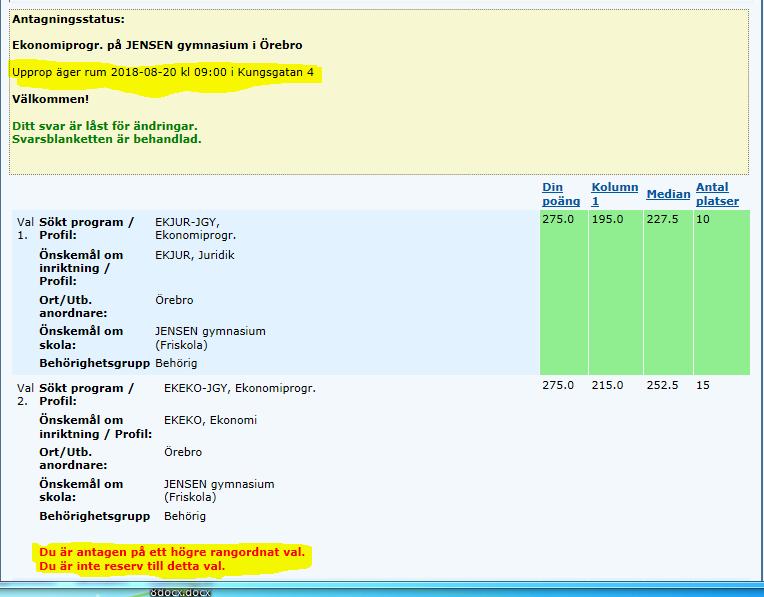Select the 195.0 value in the green row
This screenshot has width=764, height=597.
608,219
